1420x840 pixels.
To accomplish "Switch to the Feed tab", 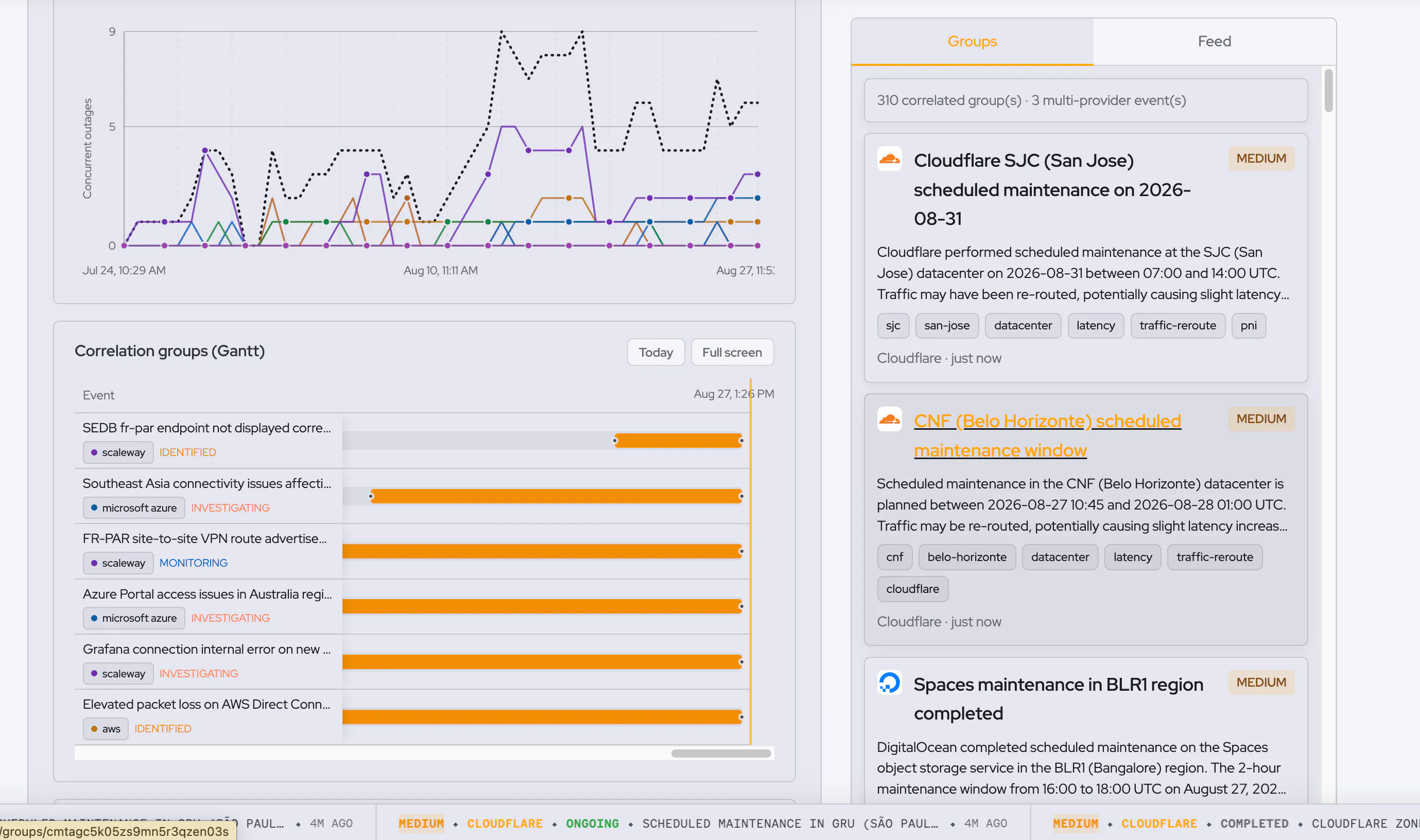I will [x=1214, y=41].
